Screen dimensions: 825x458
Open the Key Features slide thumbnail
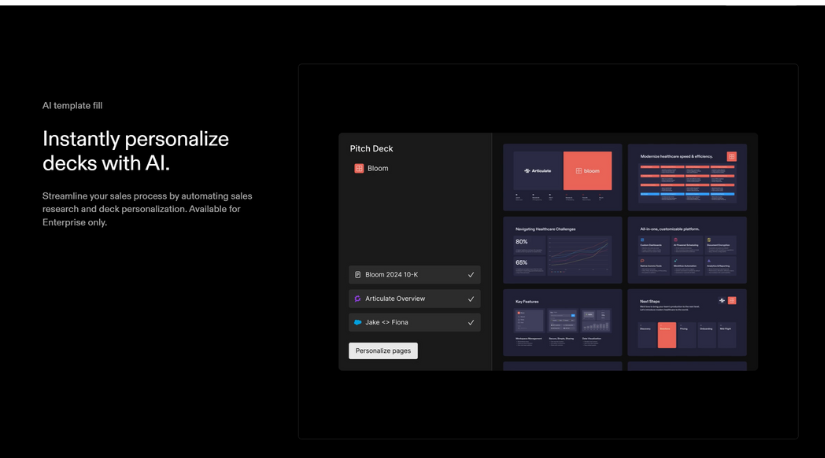click(x=562, y=321)
